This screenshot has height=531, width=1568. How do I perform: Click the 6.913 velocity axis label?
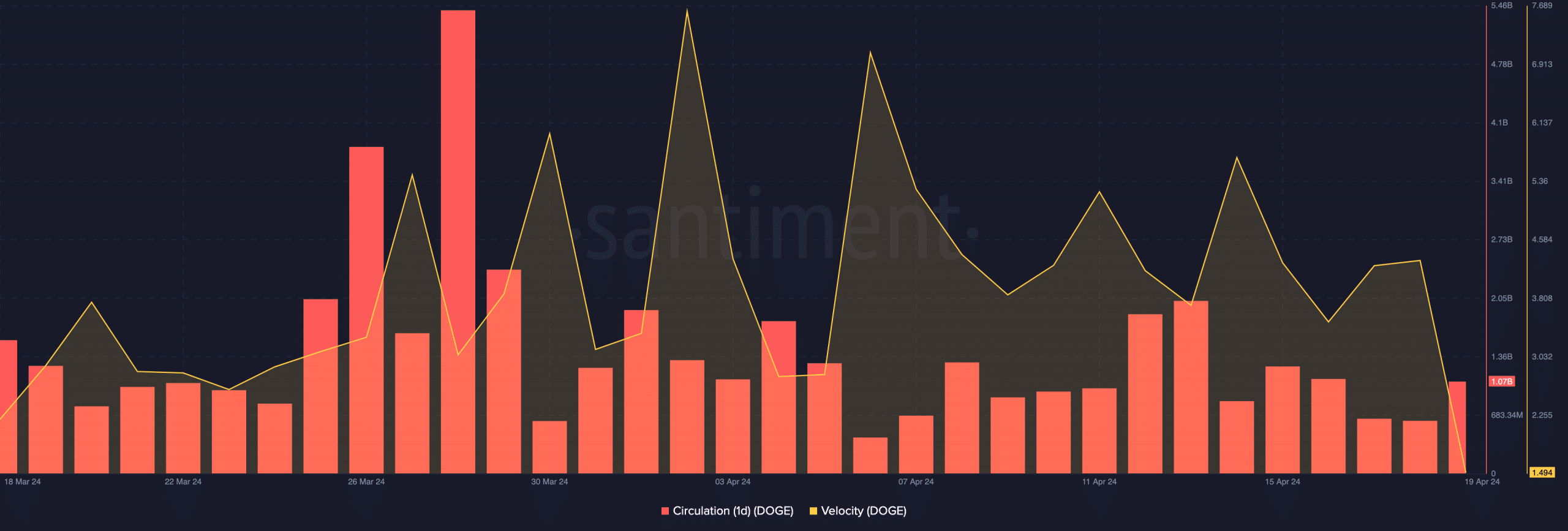click(1542, 64)
